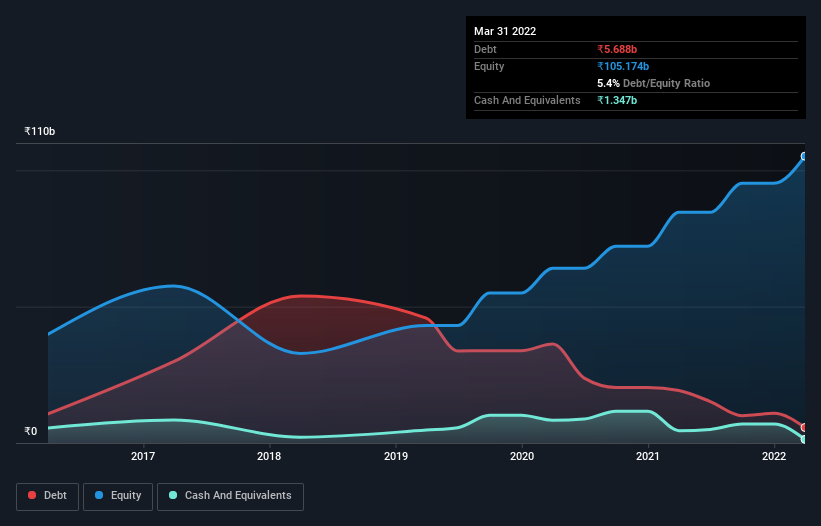The height and width of the screenshot is (526, 821).
Task: Click the ₹105.174b equity value
Action: click(623, 66)
